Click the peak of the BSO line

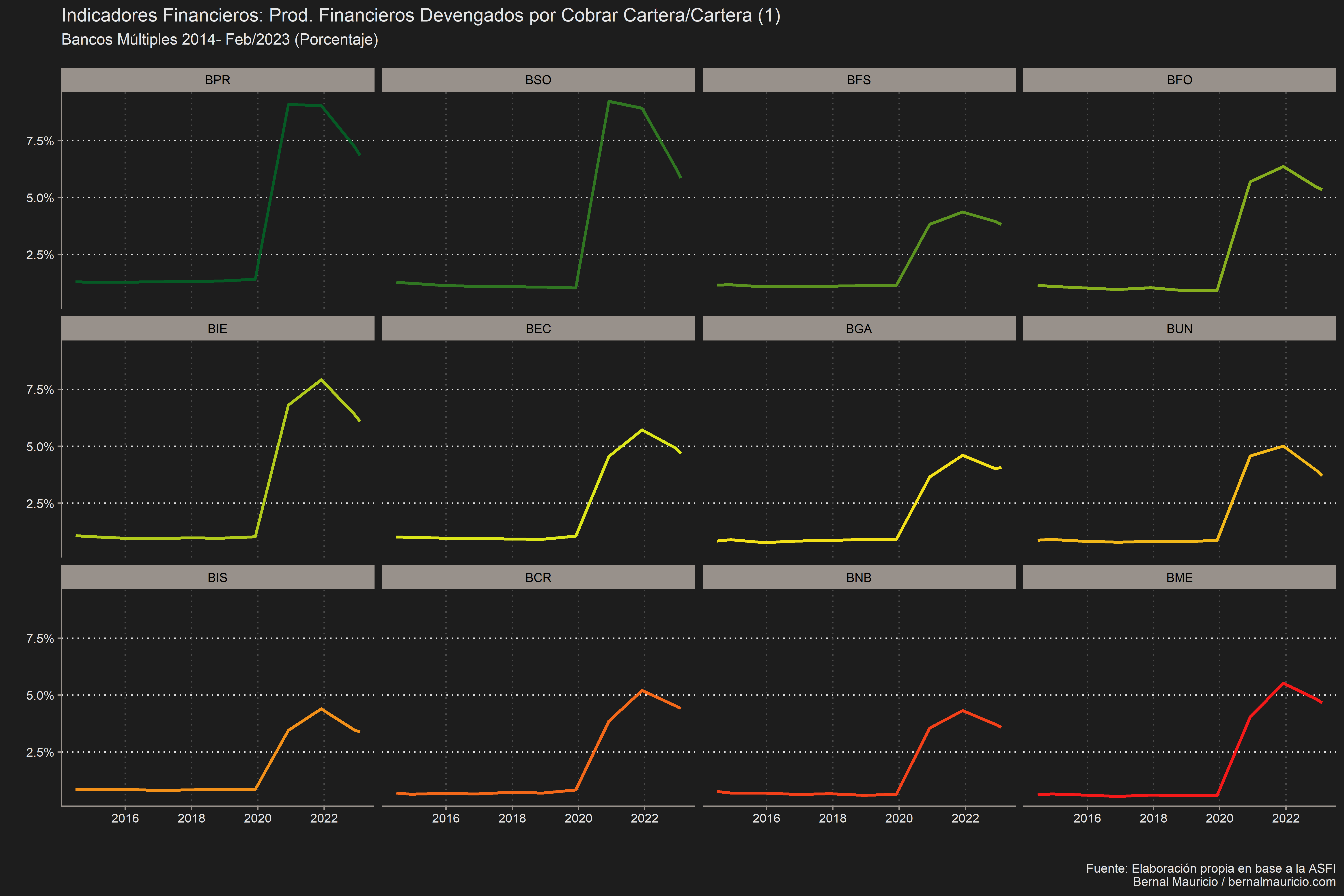tap(609, 101)
